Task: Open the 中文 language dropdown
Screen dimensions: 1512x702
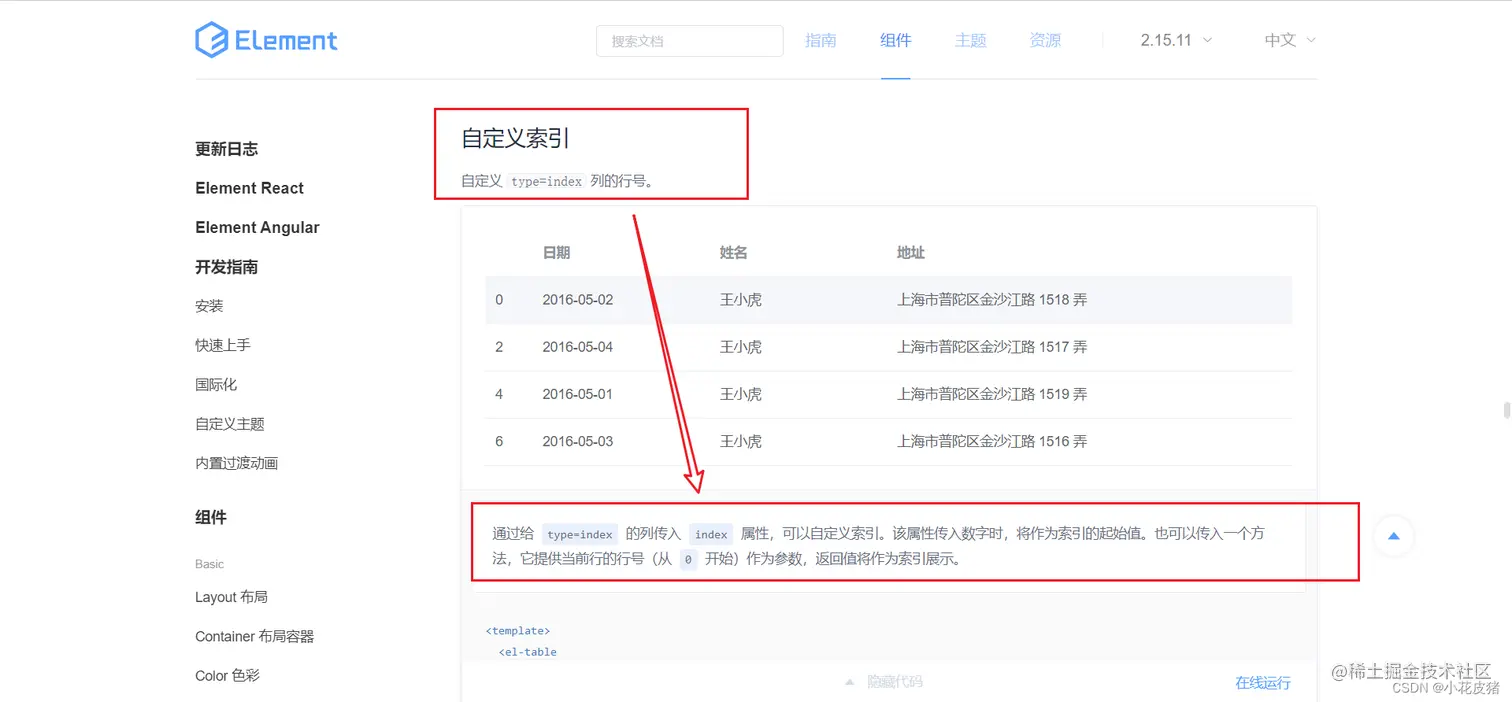Action: click(1290, 40)
